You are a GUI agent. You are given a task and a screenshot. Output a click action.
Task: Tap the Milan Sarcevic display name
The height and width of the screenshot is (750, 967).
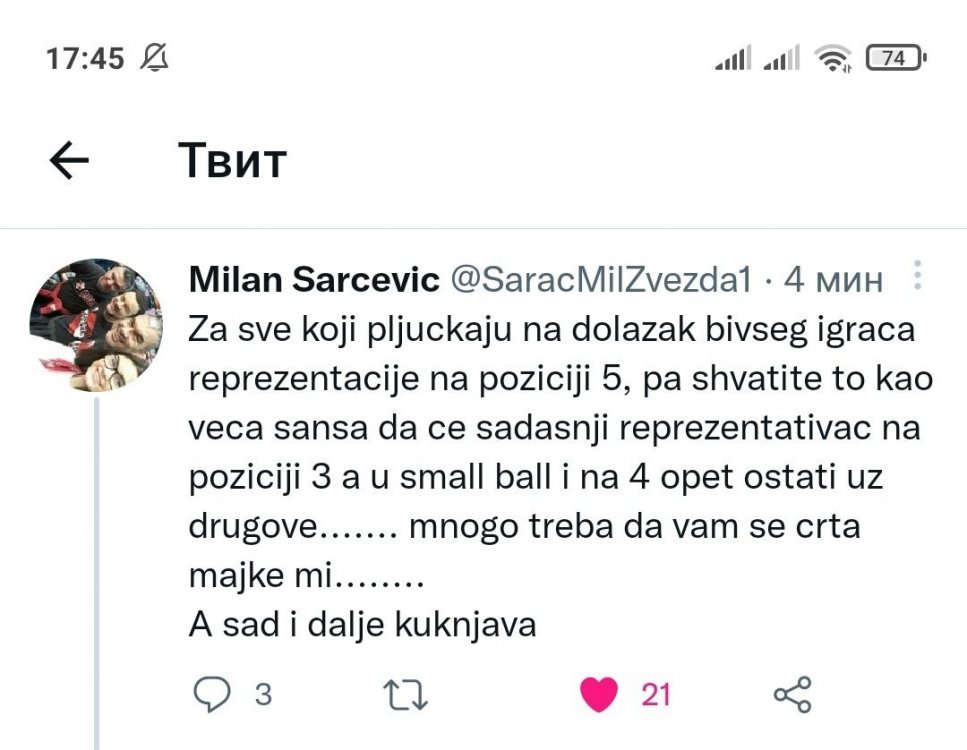[x=314, y=280]
